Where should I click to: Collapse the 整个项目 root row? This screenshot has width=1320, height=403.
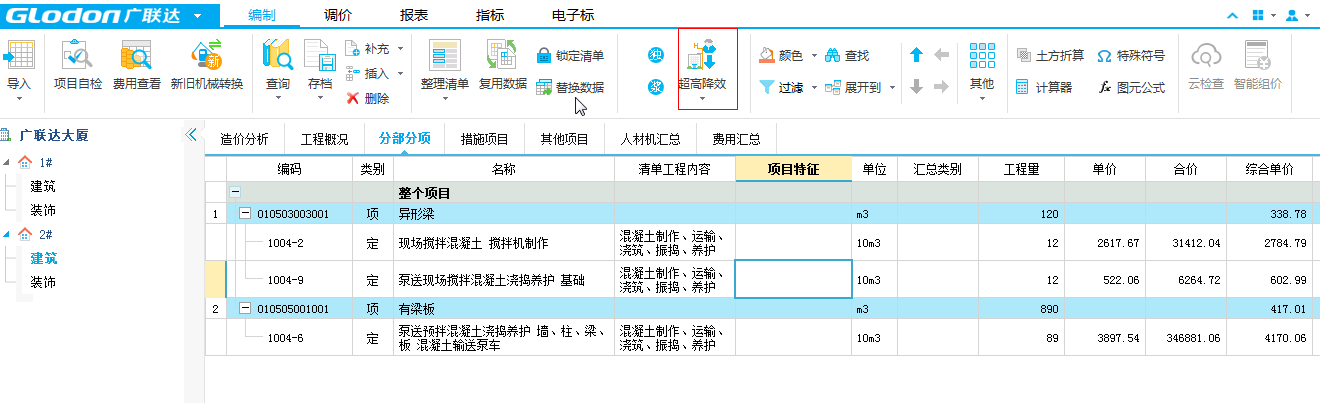(x=236, y=193)
